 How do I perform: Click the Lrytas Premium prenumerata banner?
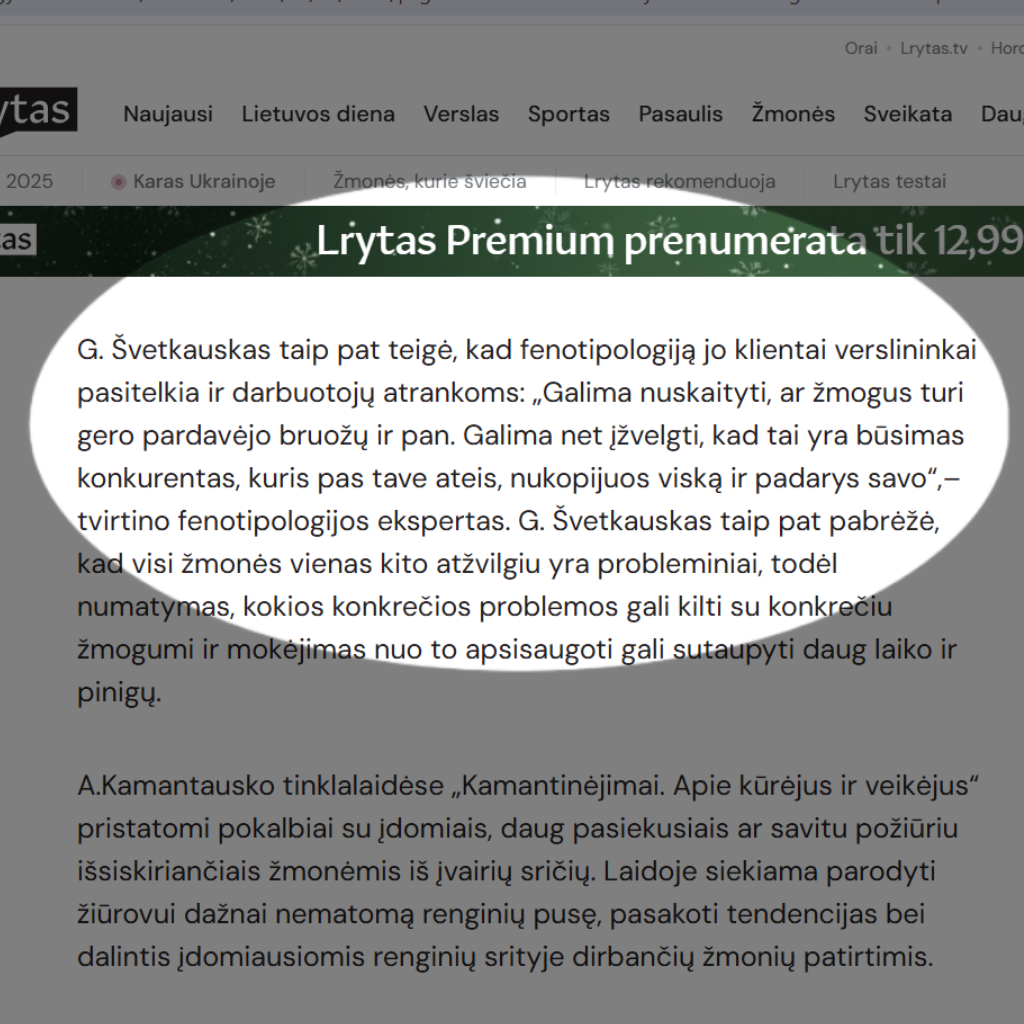coord(600,241)
